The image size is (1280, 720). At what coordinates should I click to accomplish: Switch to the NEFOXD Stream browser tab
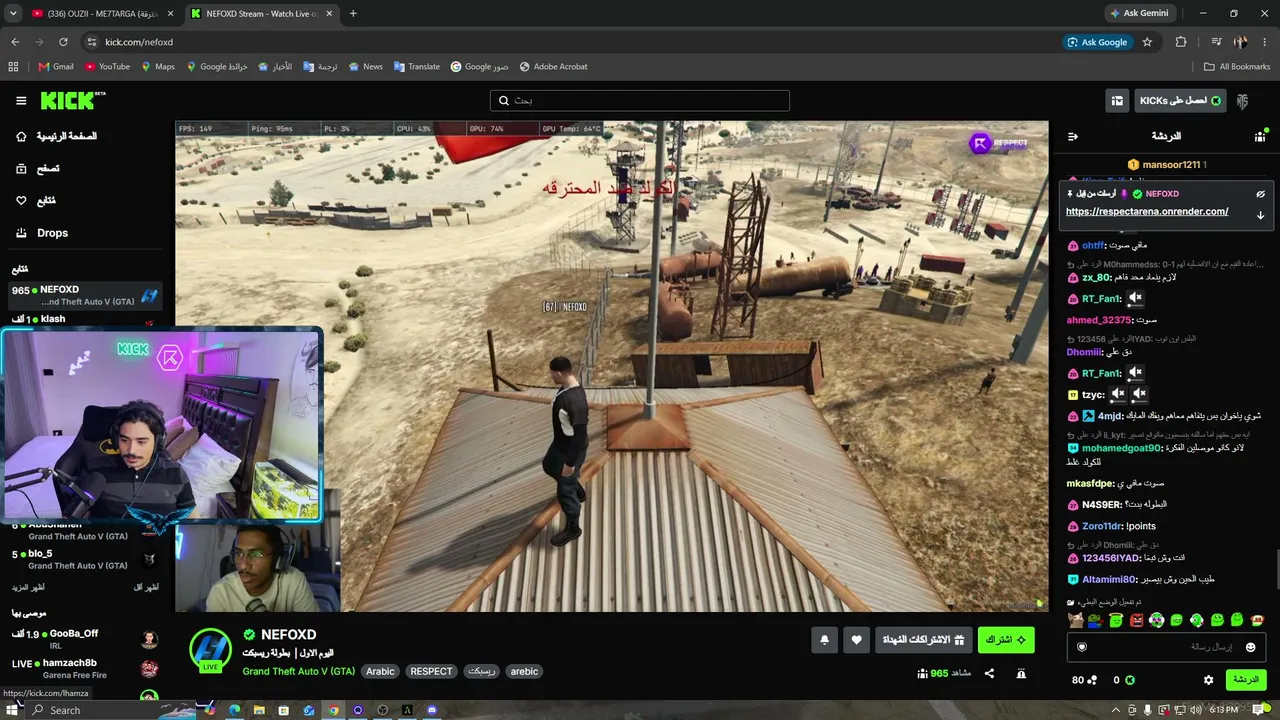[x=261, y=14]
